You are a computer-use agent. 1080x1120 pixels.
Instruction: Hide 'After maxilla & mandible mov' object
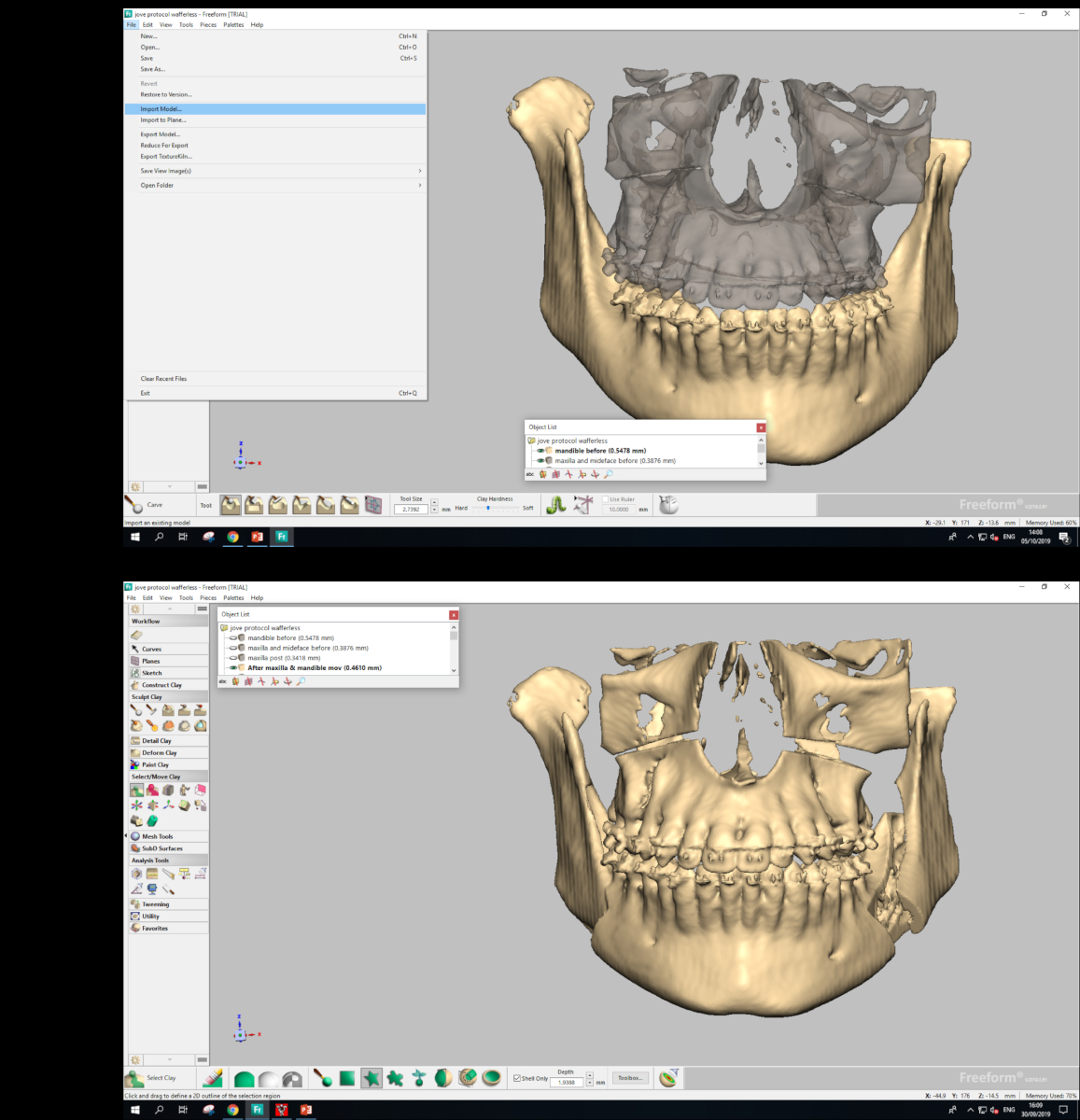pyautogui.click(x=233, y=668)
